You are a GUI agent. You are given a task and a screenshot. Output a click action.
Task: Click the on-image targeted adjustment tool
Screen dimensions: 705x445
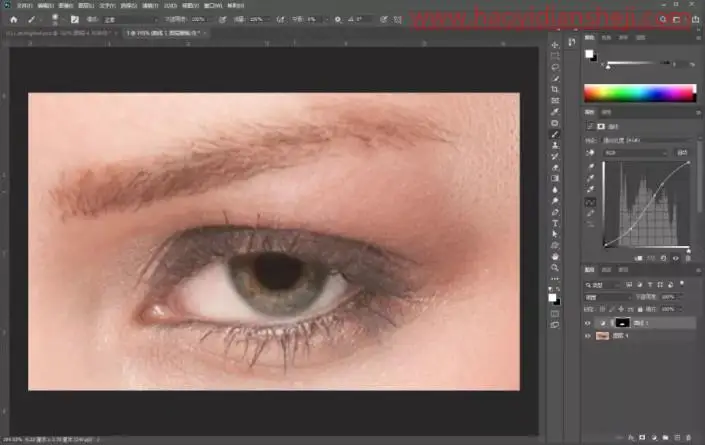point(590,153)
